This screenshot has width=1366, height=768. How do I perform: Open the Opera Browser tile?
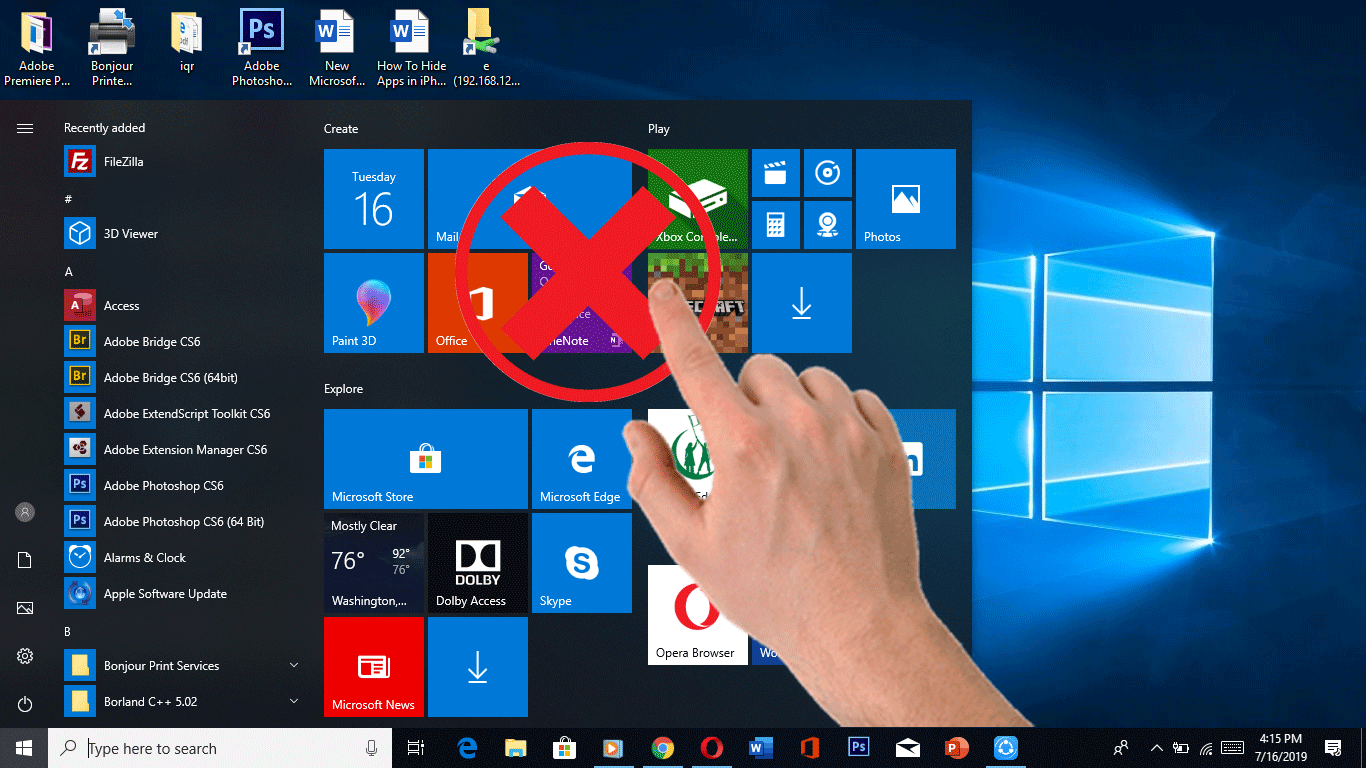(697, 615)
